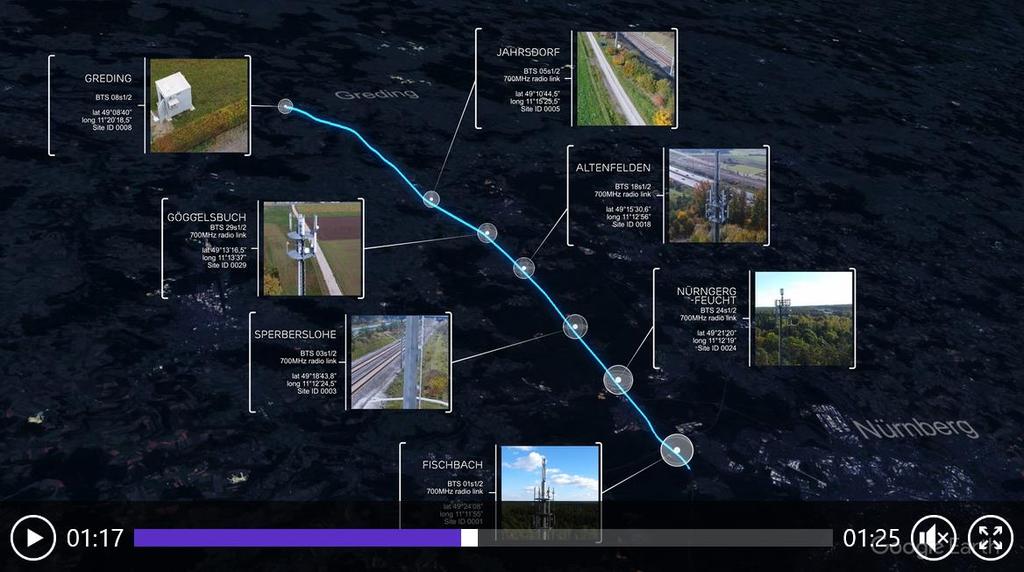Click the GREDING site title
Image resolution: width=1024 pixels, height=572 pixels.
click(108, 78)
